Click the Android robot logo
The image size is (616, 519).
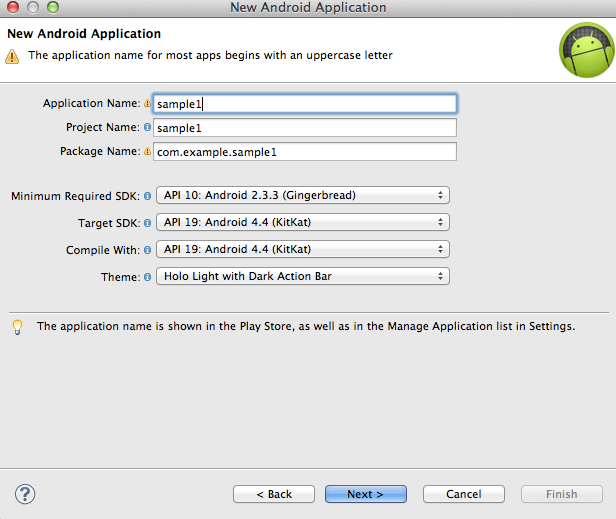[587, 50]
